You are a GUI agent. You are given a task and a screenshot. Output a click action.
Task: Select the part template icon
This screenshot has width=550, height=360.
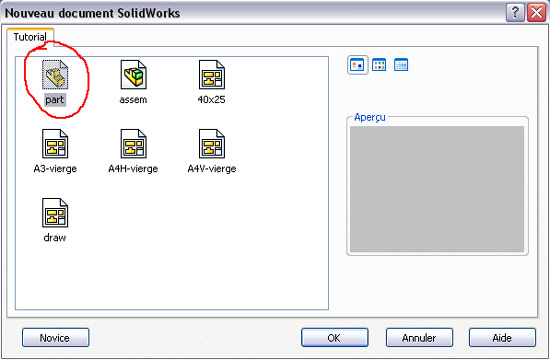[x=55, y=74]
